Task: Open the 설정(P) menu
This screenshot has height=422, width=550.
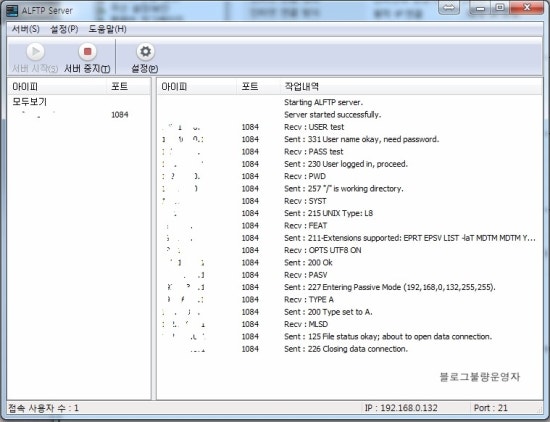Action: 64,29
